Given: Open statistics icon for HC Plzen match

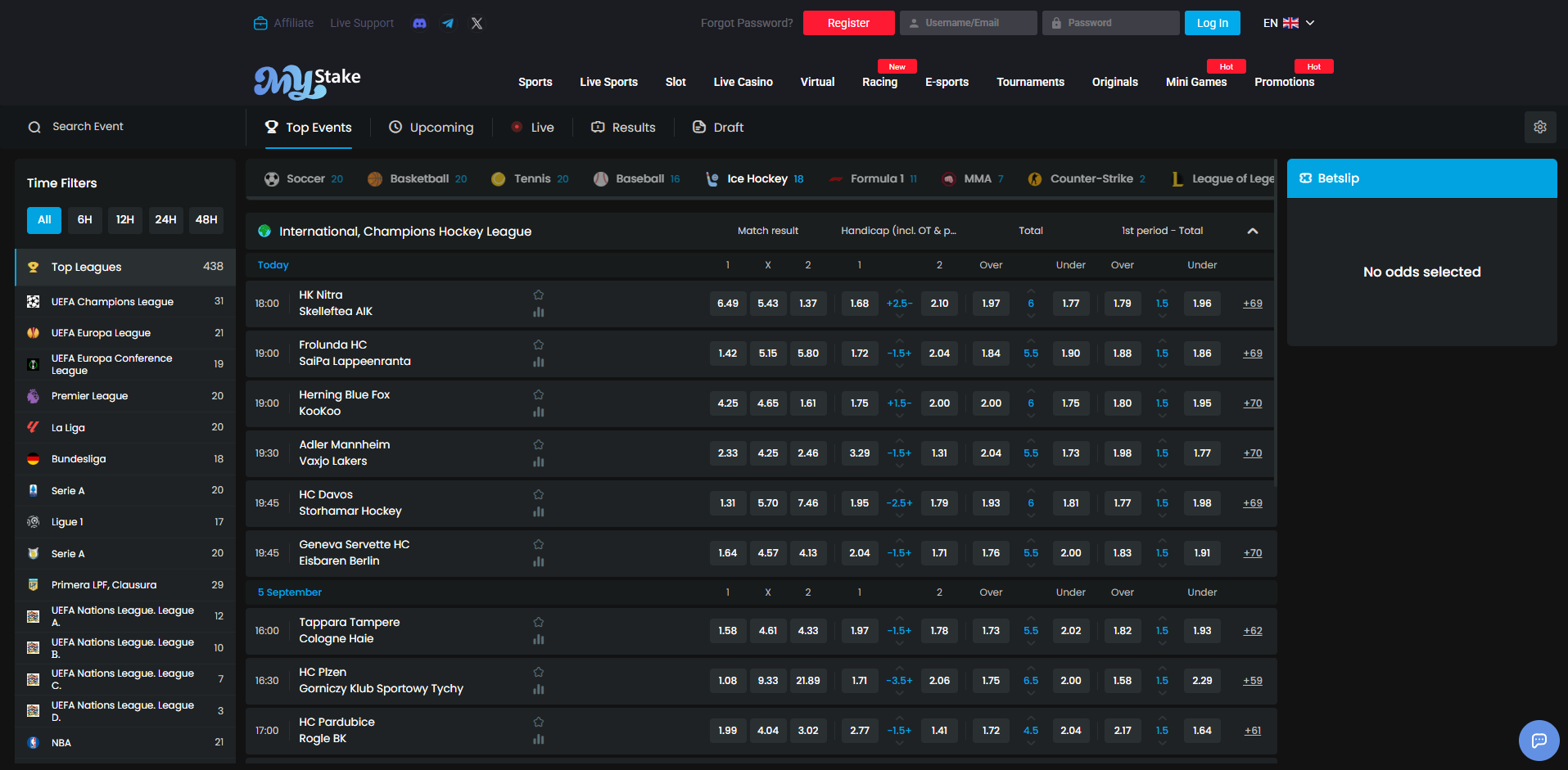Looking at the screenshot, I should coord(538,689).
